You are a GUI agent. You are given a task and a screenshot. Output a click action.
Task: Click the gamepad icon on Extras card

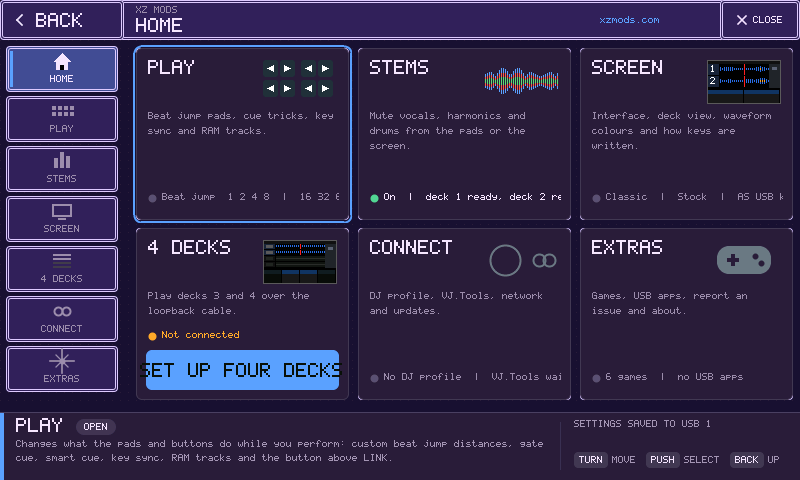pyautogui.click(x=744, y=260)
